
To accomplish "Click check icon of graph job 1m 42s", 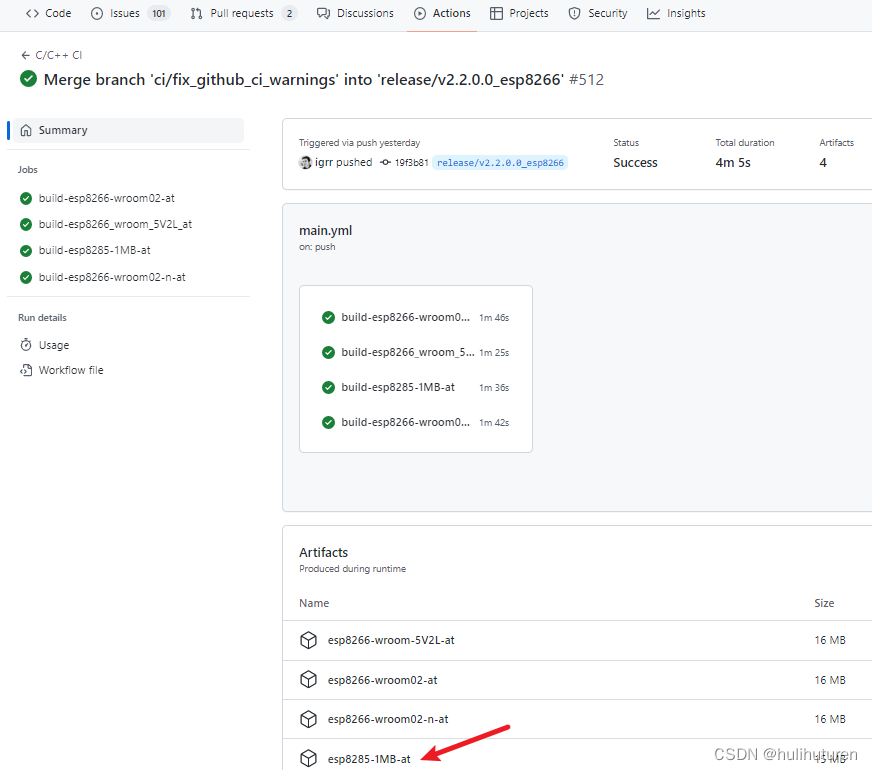I will pyautogui.click(x=329, y=423).
